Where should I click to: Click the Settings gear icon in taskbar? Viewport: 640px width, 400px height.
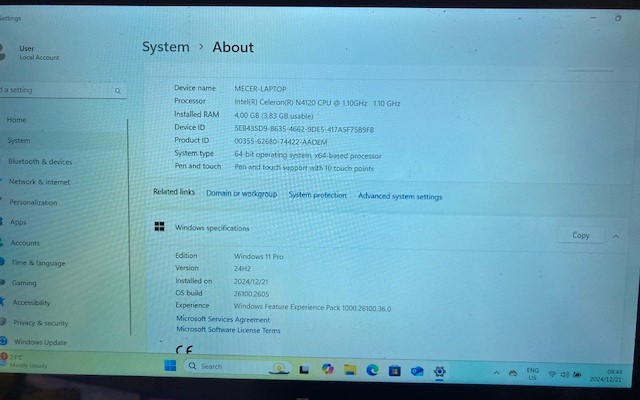pos(440,370)
